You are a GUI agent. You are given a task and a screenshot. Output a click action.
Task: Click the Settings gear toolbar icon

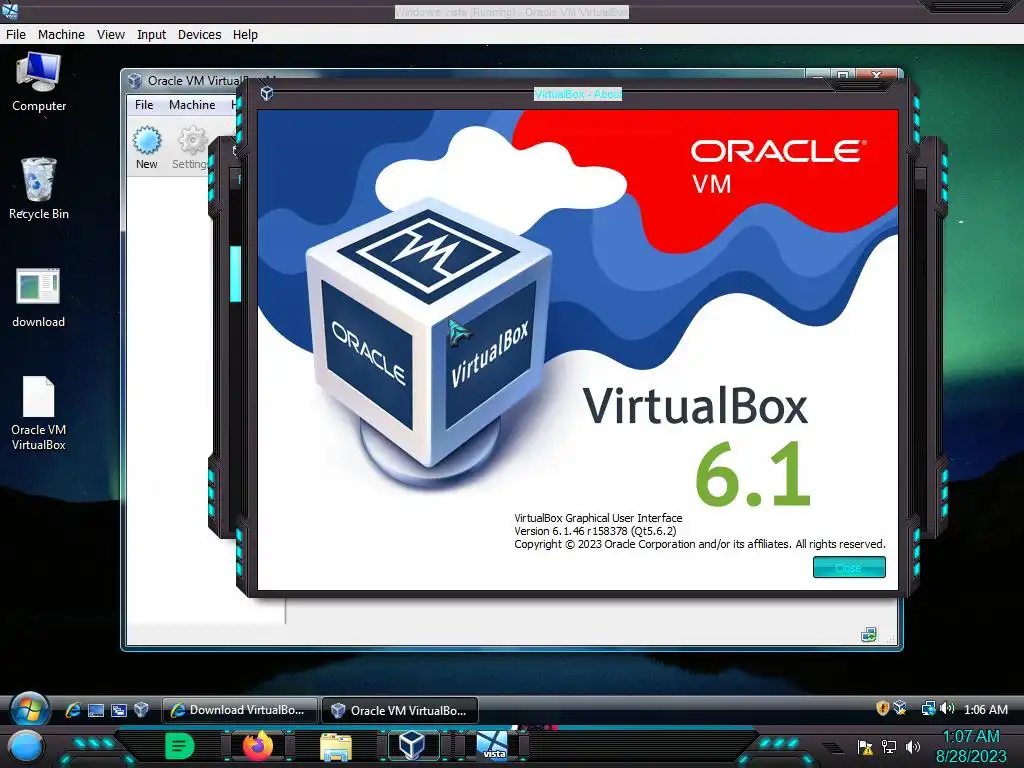[191, 148]
